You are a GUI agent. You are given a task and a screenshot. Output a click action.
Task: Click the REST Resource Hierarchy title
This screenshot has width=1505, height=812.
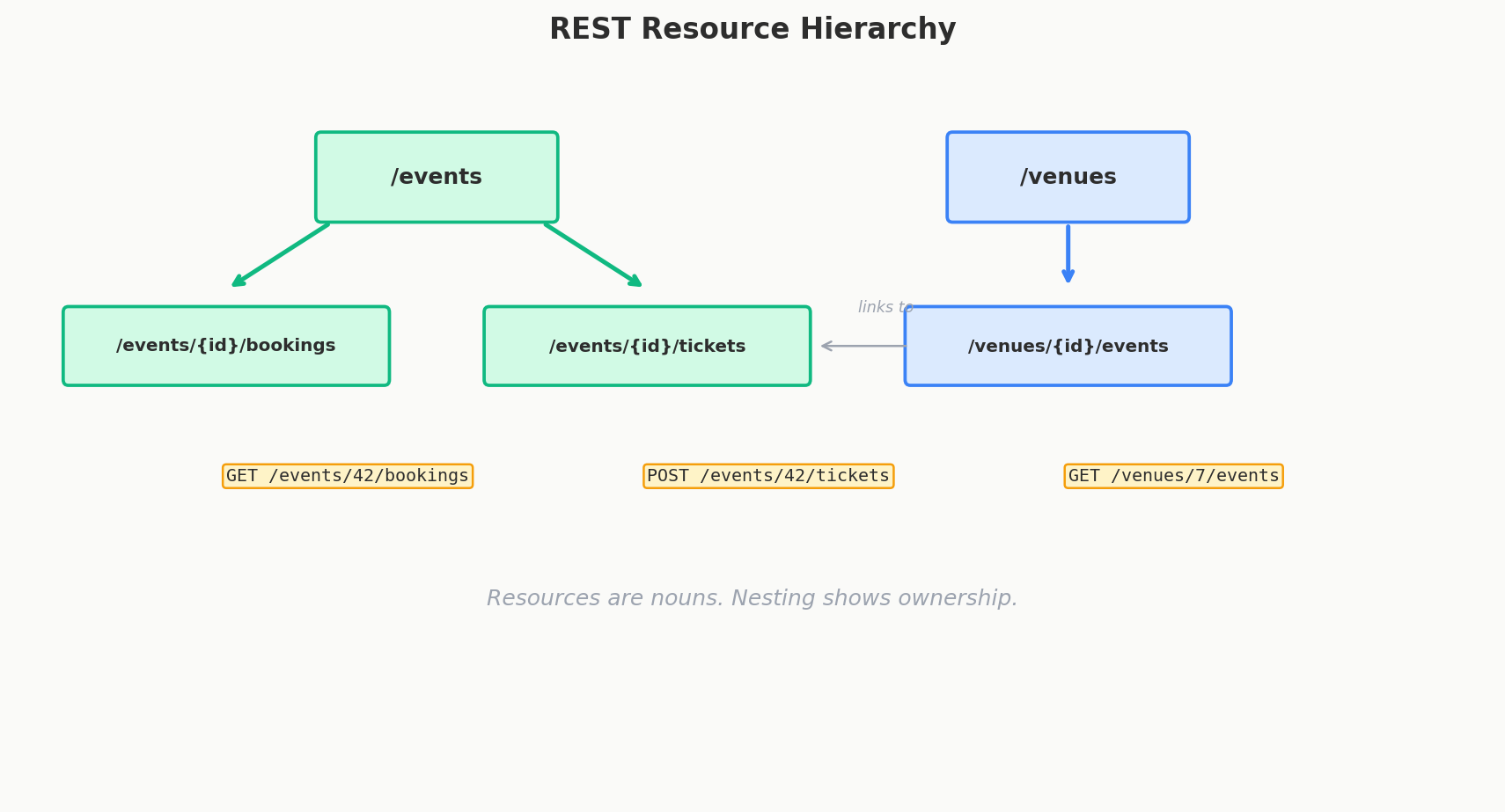point(752,29)
